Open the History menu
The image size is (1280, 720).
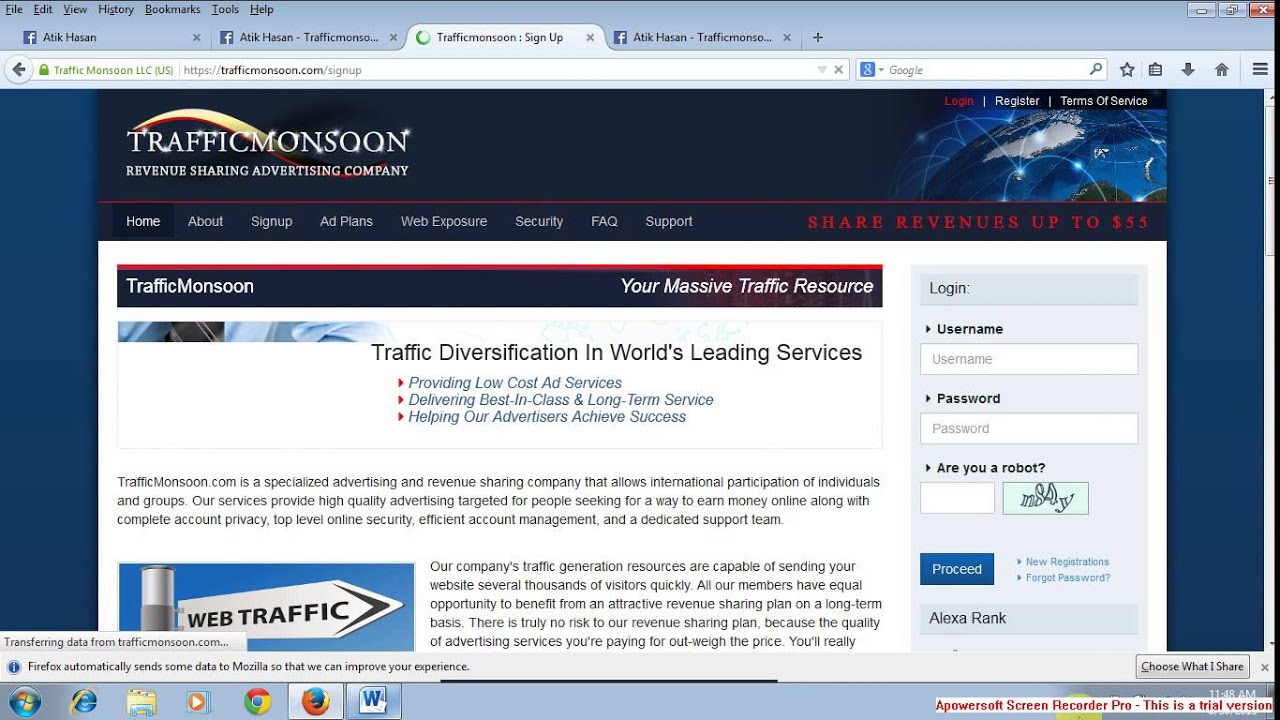pos(116,9)
